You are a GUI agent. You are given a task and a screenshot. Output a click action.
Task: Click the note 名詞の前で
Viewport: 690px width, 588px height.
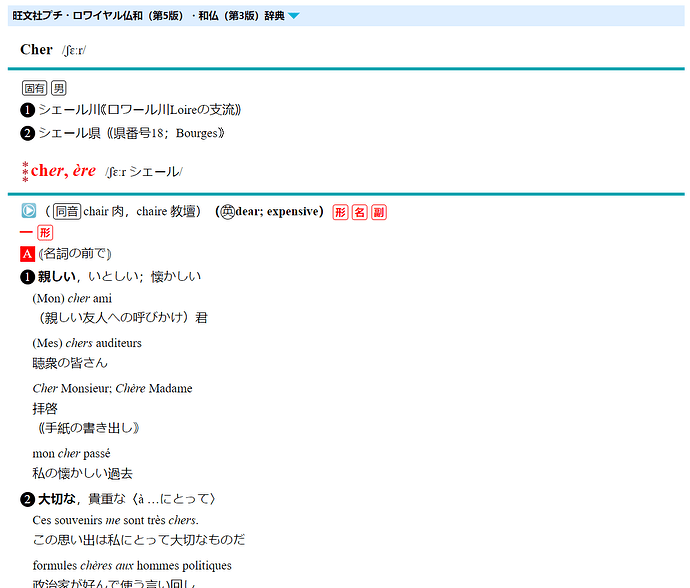pyautogui.click(x=75, y=254)
